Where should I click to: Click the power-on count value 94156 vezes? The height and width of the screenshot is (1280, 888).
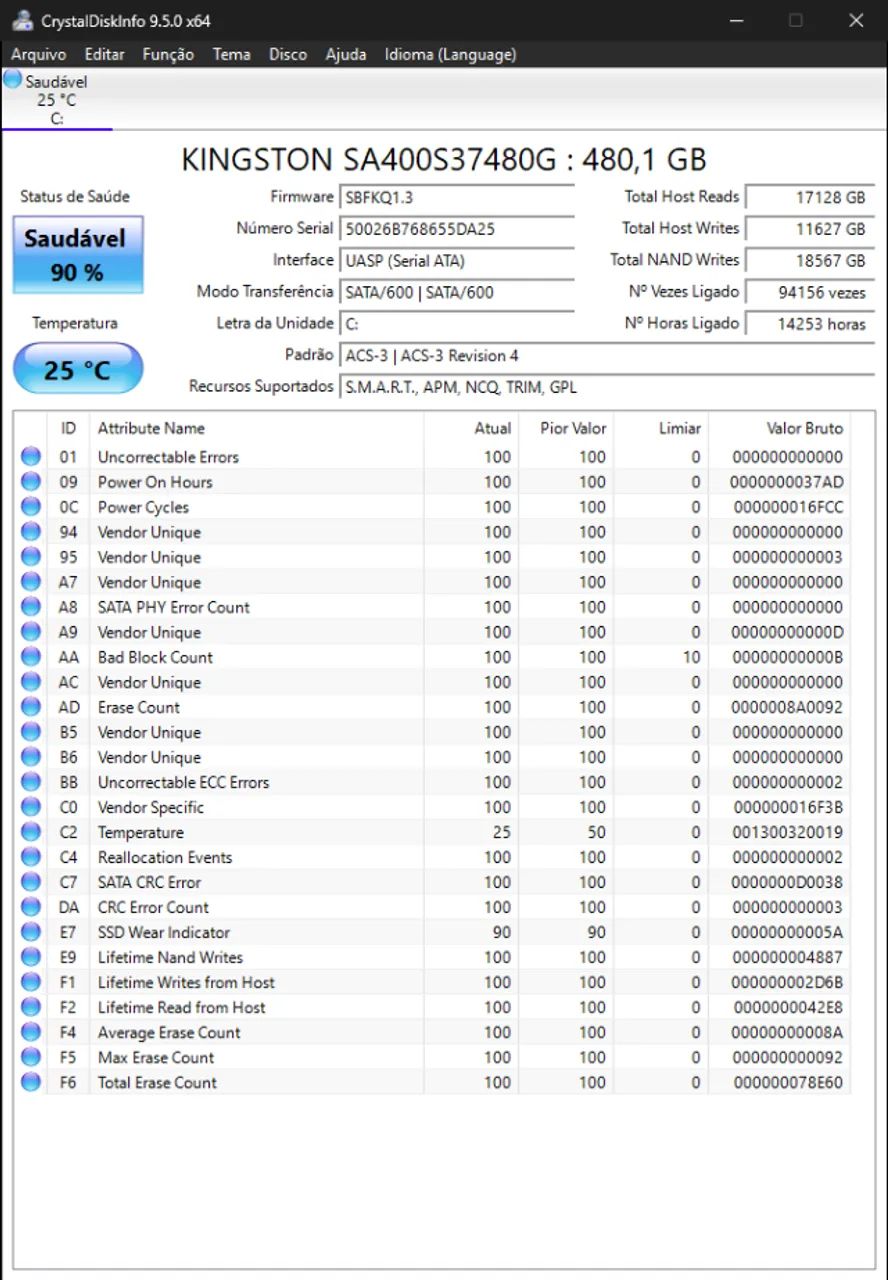[x=810, y=293]
